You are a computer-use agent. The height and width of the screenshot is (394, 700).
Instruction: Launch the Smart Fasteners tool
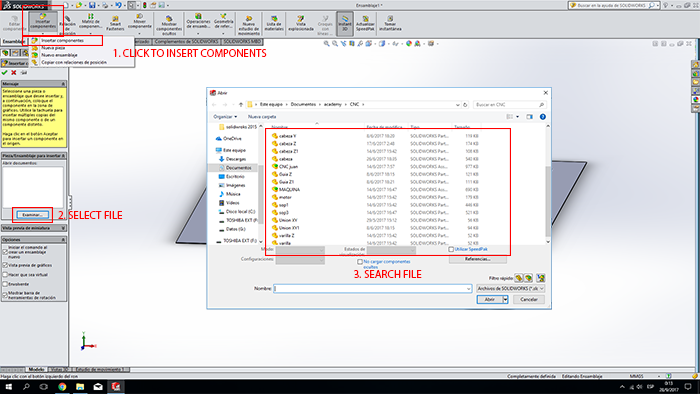coord(115,23)
